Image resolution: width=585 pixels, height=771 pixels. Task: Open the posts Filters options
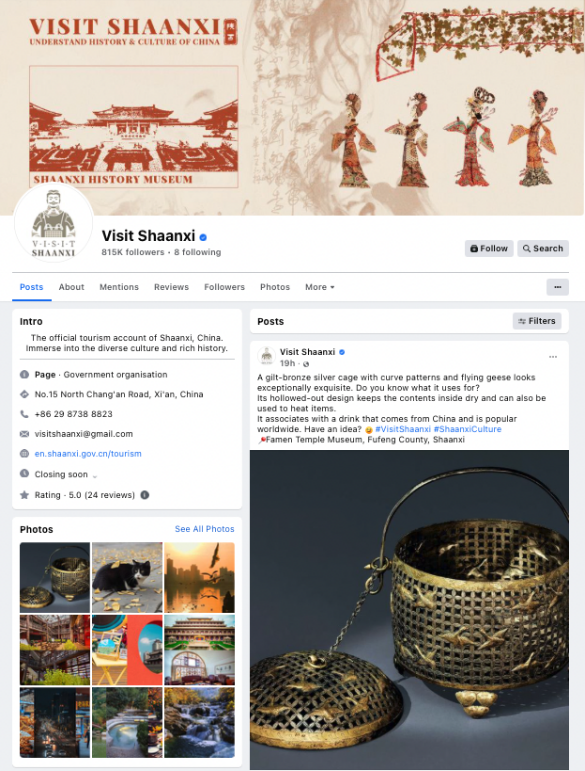[x=537, y=321]
